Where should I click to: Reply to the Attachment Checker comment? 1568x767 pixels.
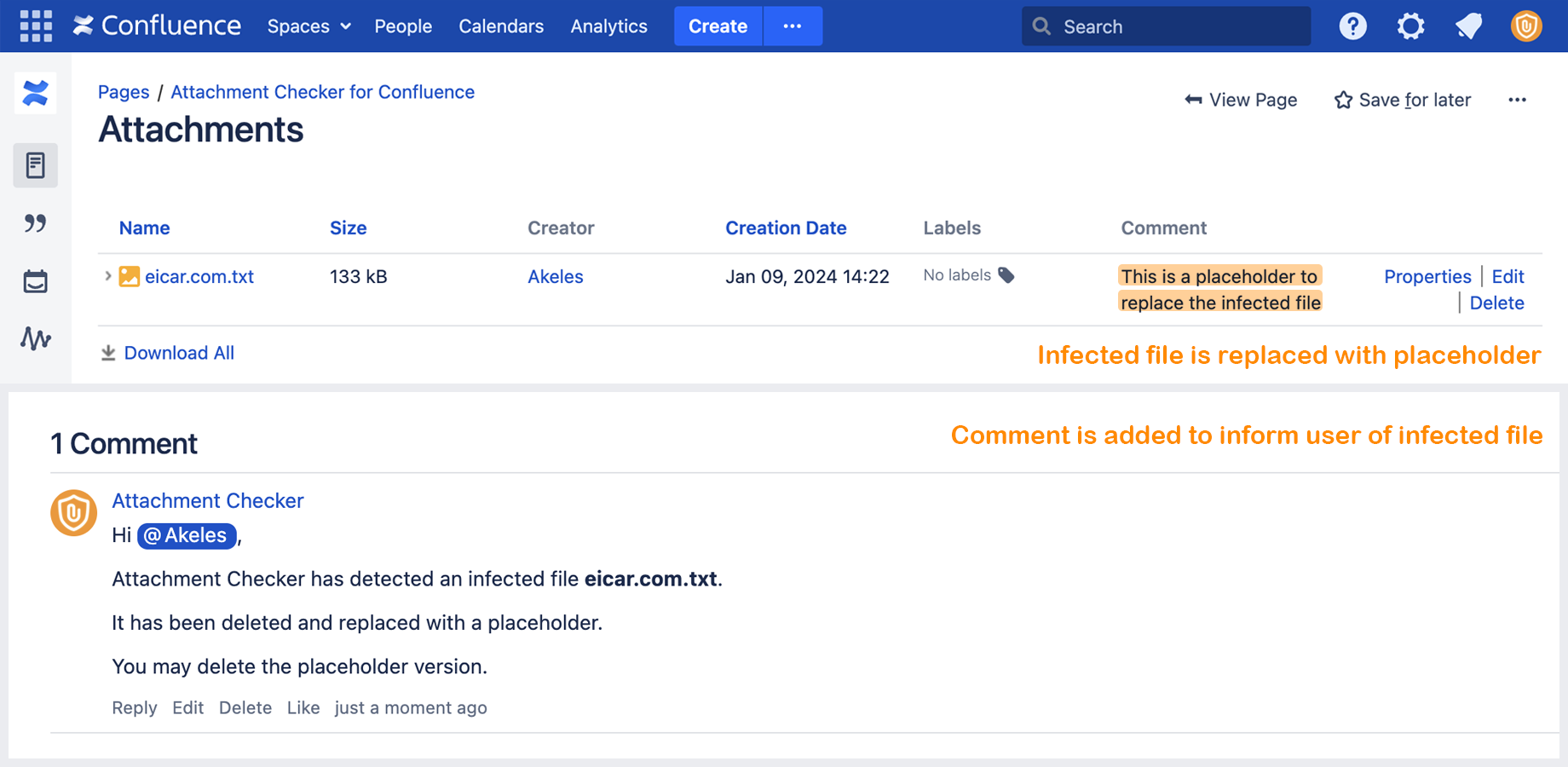[135, 707]
